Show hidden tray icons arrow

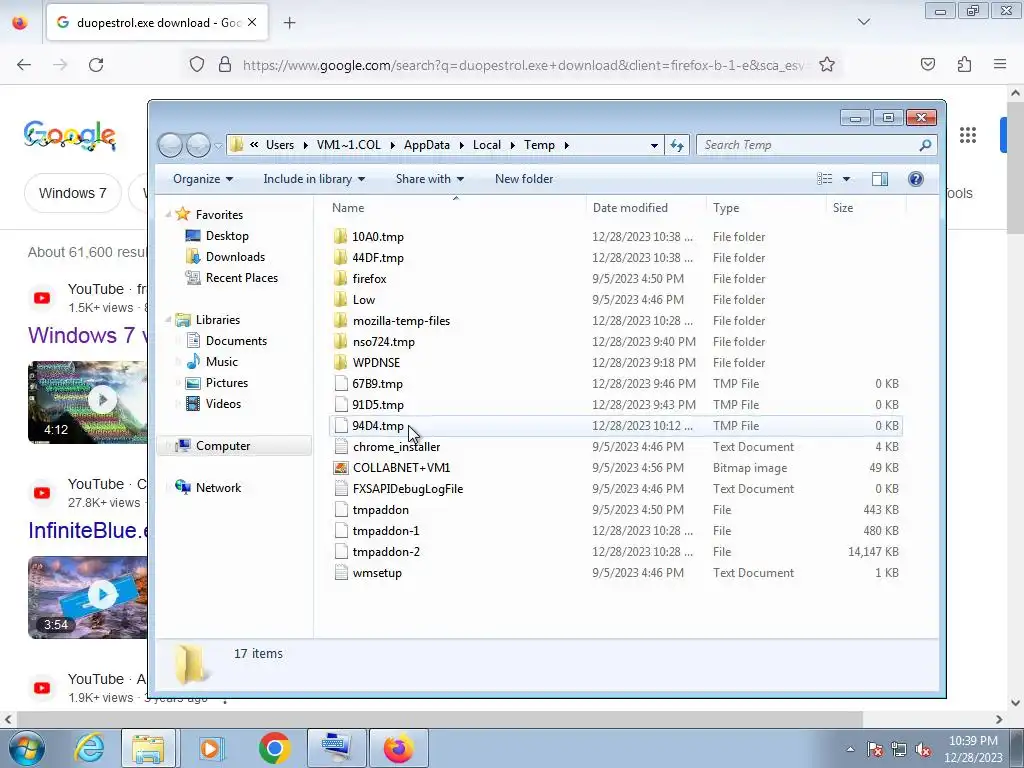click(x=850, y=749)
